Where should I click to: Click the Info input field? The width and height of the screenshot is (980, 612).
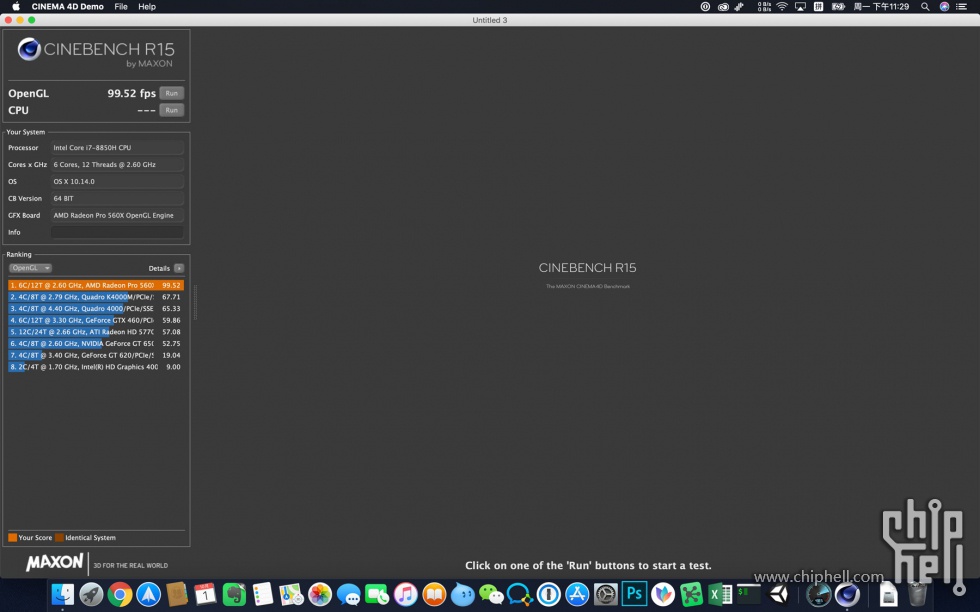pyautogui.click(x=117, y=232)
